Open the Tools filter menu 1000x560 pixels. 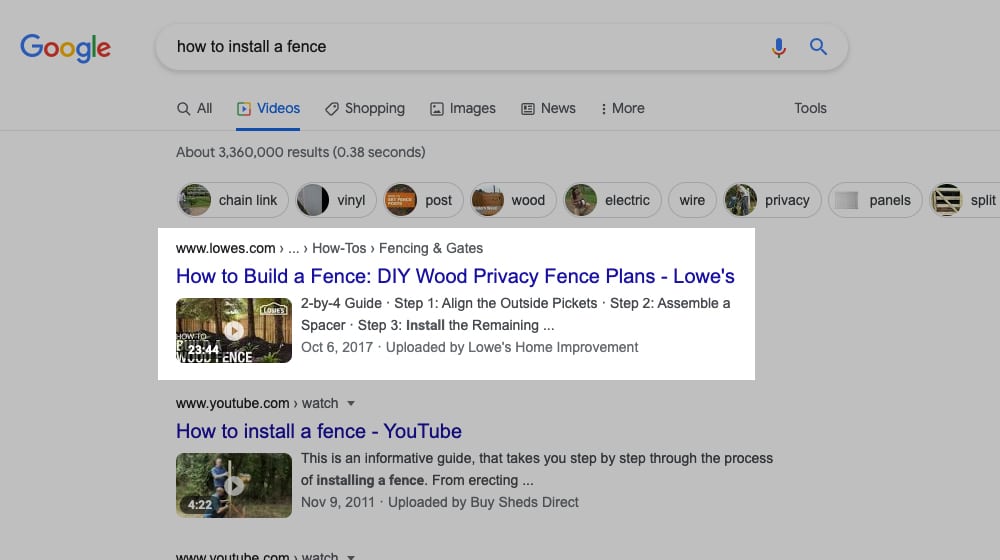pyautogui.click(x=810, y=108)
